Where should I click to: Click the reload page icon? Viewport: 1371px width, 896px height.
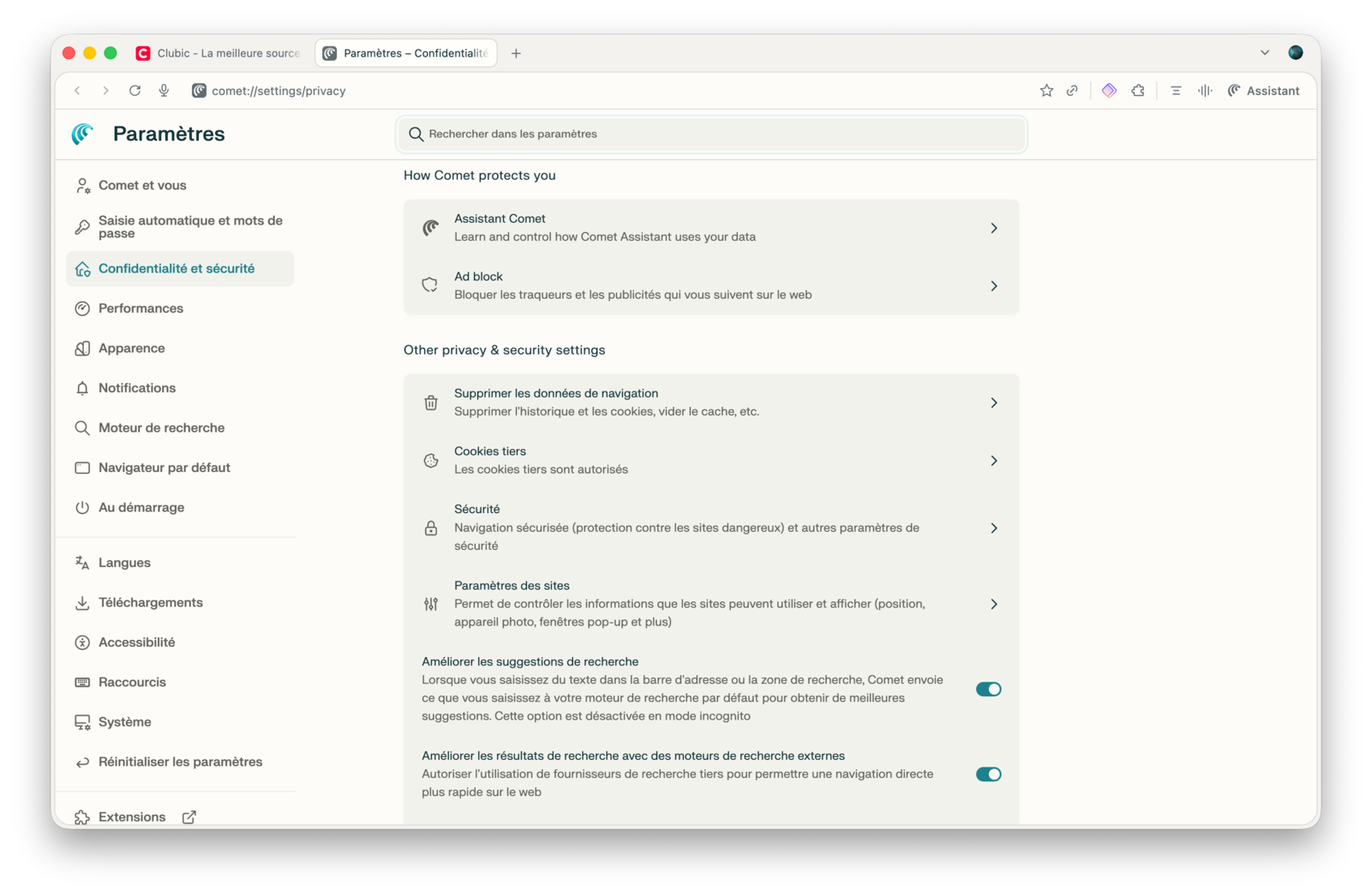(135, 91)
